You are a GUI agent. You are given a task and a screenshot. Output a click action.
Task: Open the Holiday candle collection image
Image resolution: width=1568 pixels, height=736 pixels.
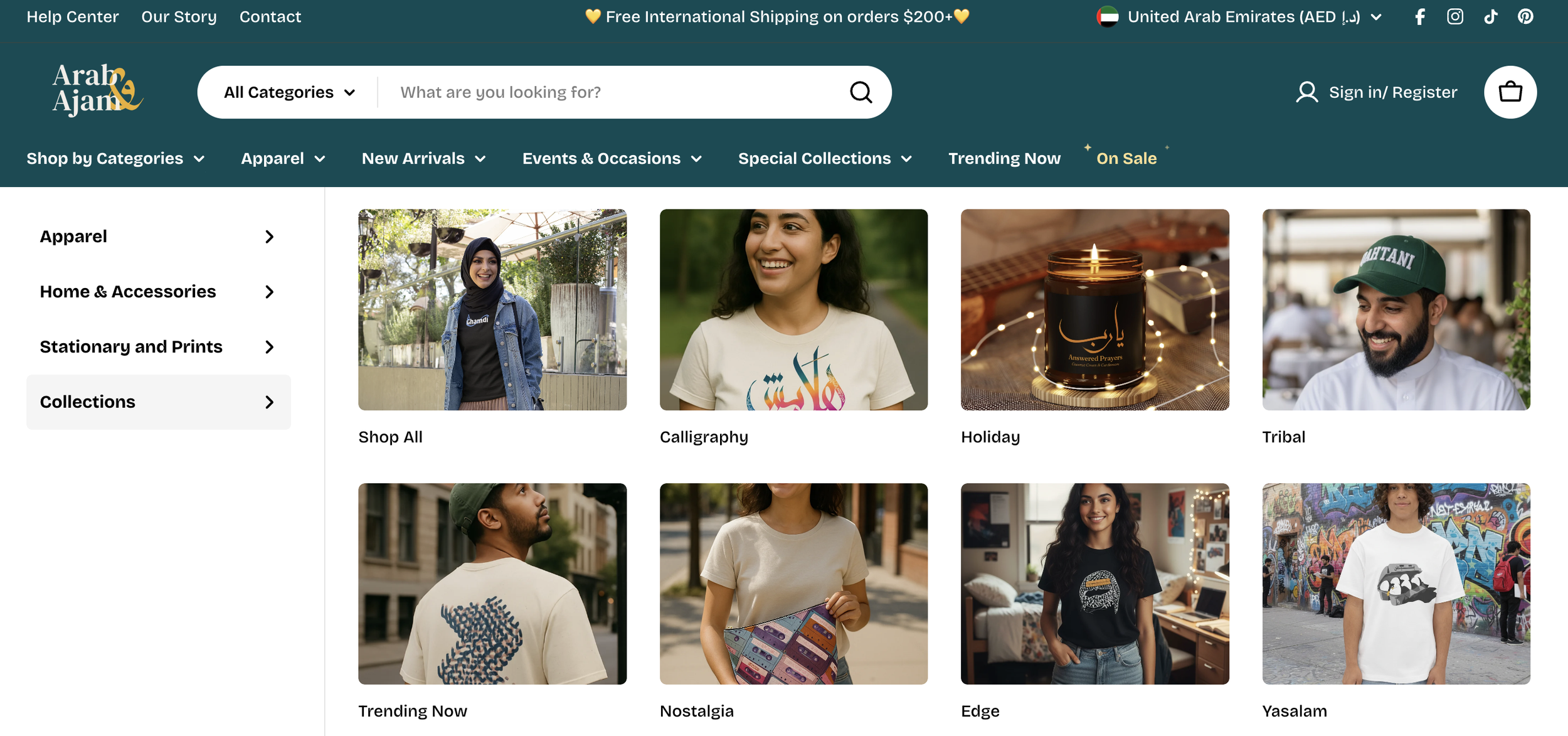[x=1095, y=310]
